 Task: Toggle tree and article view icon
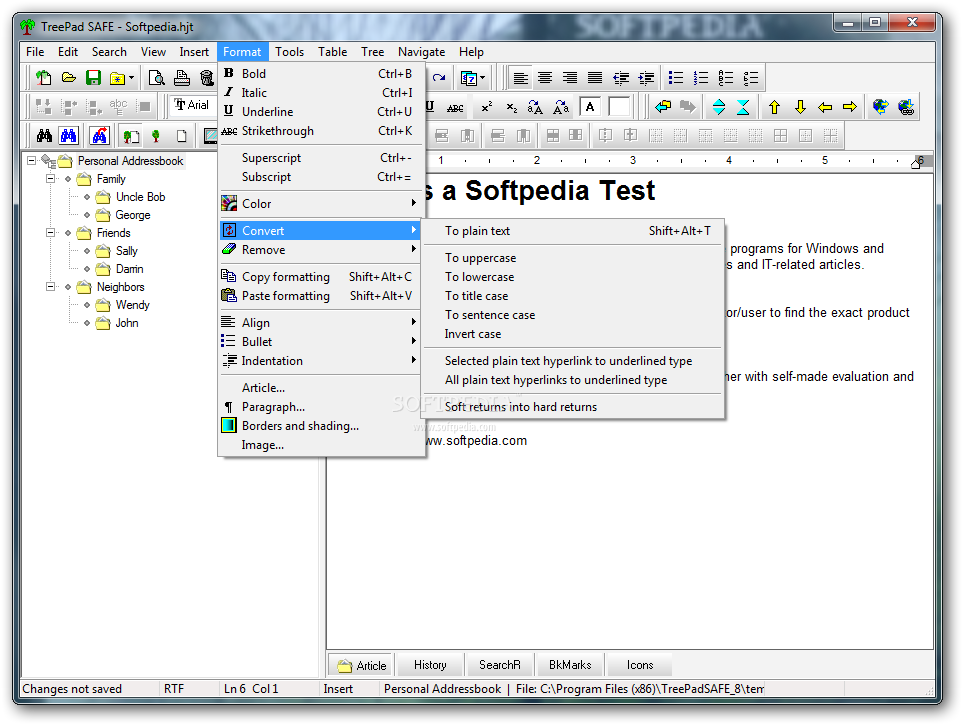pyautogui.click(x=131, y=136)
